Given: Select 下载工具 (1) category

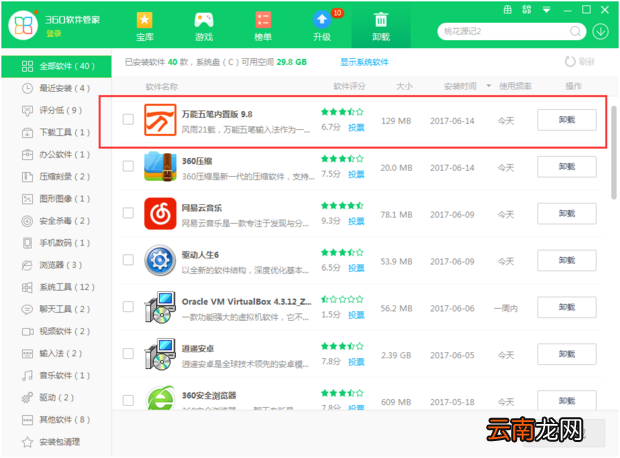Looking at the screenshot, I should coord(57,132).
